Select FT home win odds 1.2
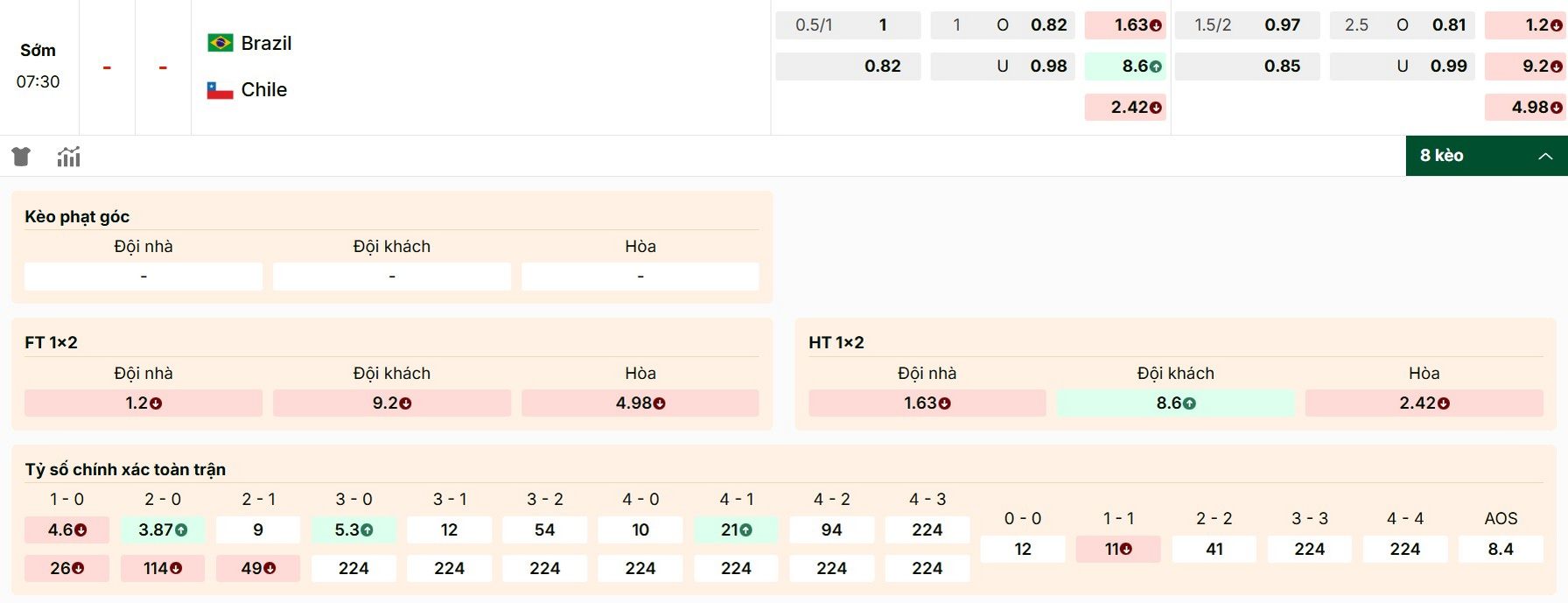1568x603 pixels. click(x=143, y=403)
